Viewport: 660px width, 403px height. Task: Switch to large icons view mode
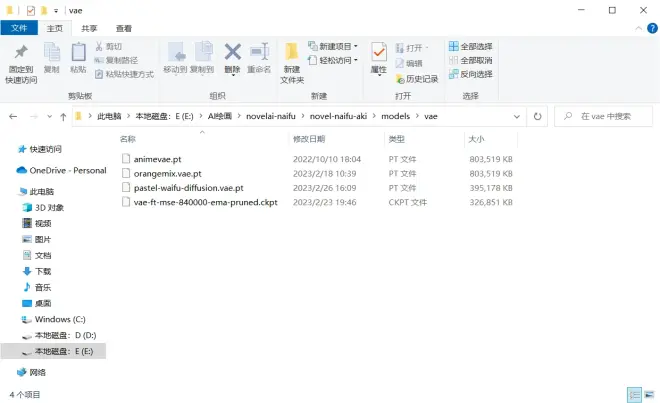[x=647, y=394]
